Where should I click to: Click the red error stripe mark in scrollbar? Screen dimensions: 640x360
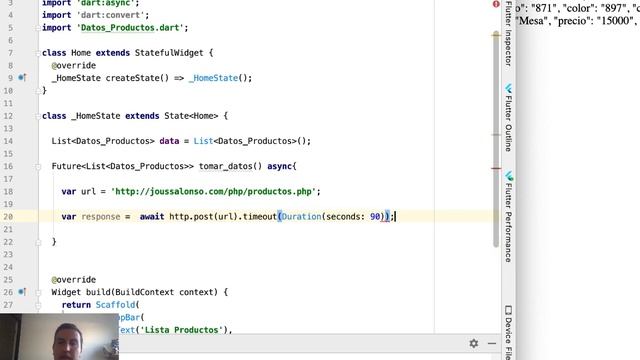pos(496,168)
